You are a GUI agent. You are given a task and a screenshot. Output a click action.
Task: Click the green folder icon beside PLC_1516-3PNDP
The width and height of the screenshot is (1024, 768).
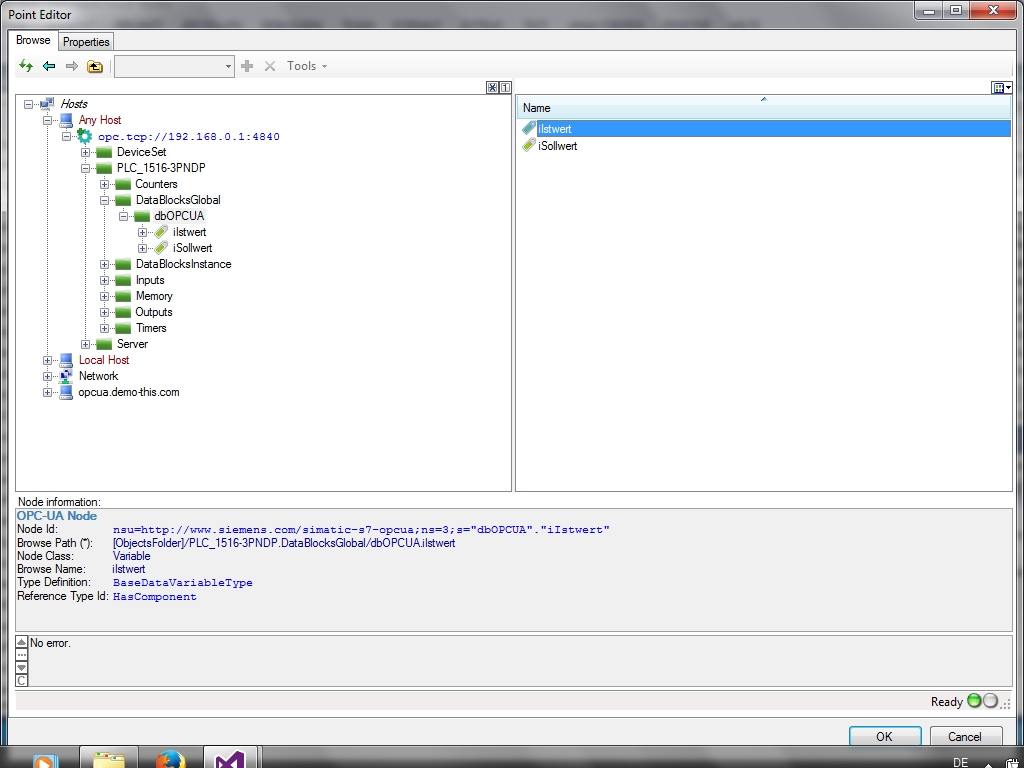104,168
